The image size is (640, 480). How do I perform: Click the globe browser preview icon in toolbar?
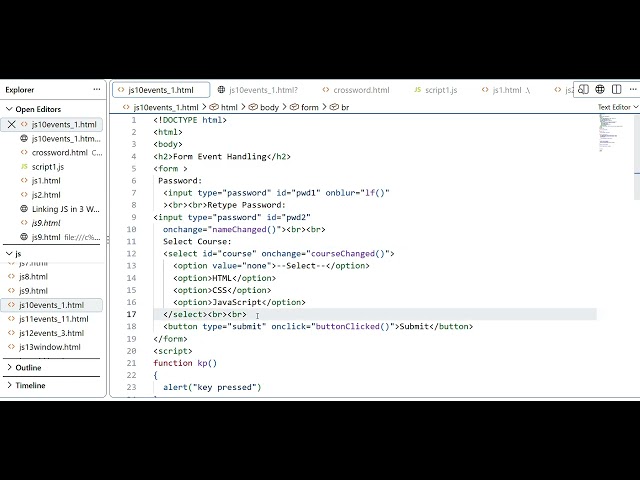600,89
